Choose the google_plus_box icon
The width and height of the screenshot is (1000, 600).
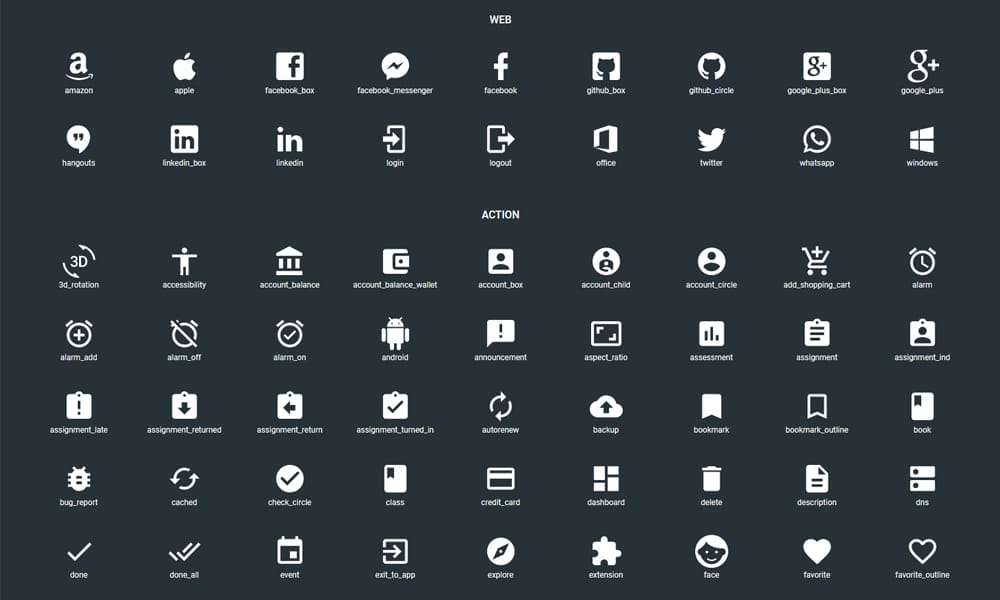(817, 66)
